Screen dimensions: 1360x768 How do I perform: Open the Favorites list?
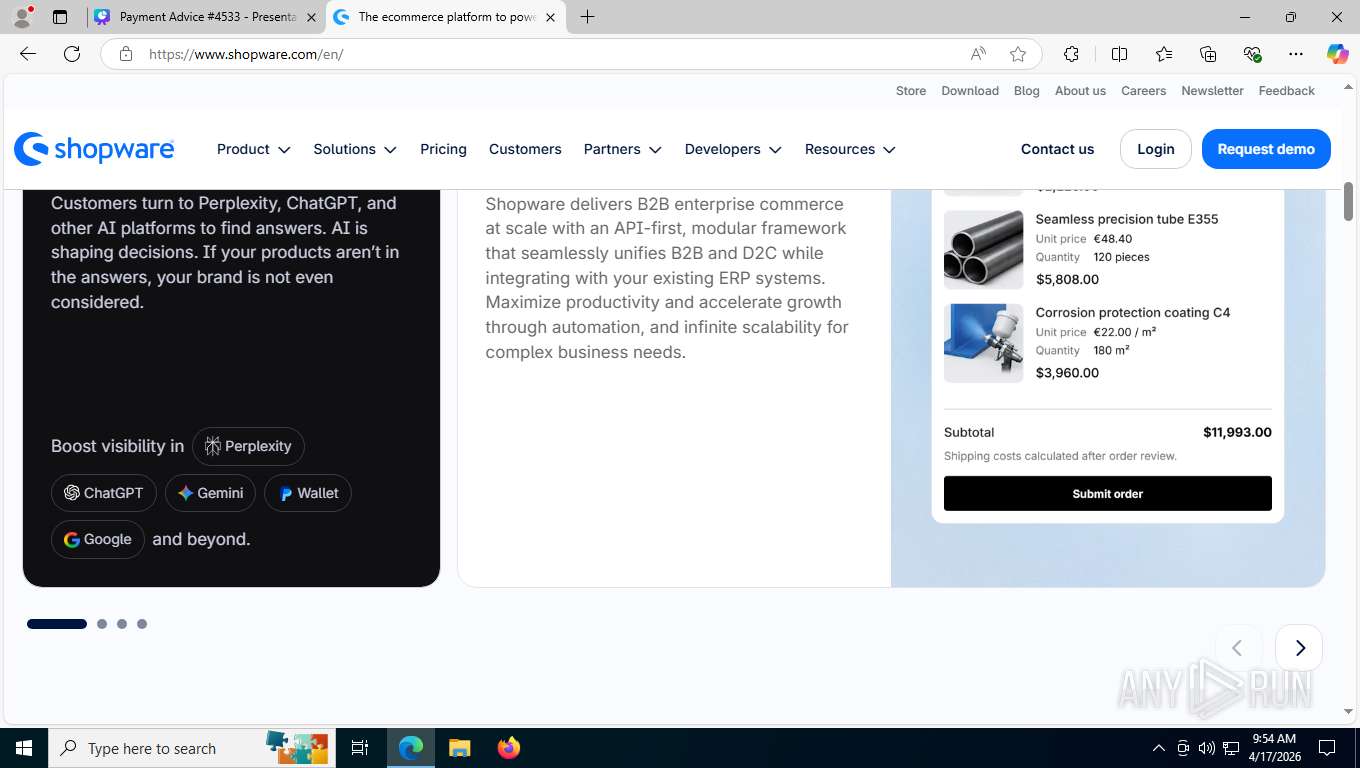(1164, 54)
